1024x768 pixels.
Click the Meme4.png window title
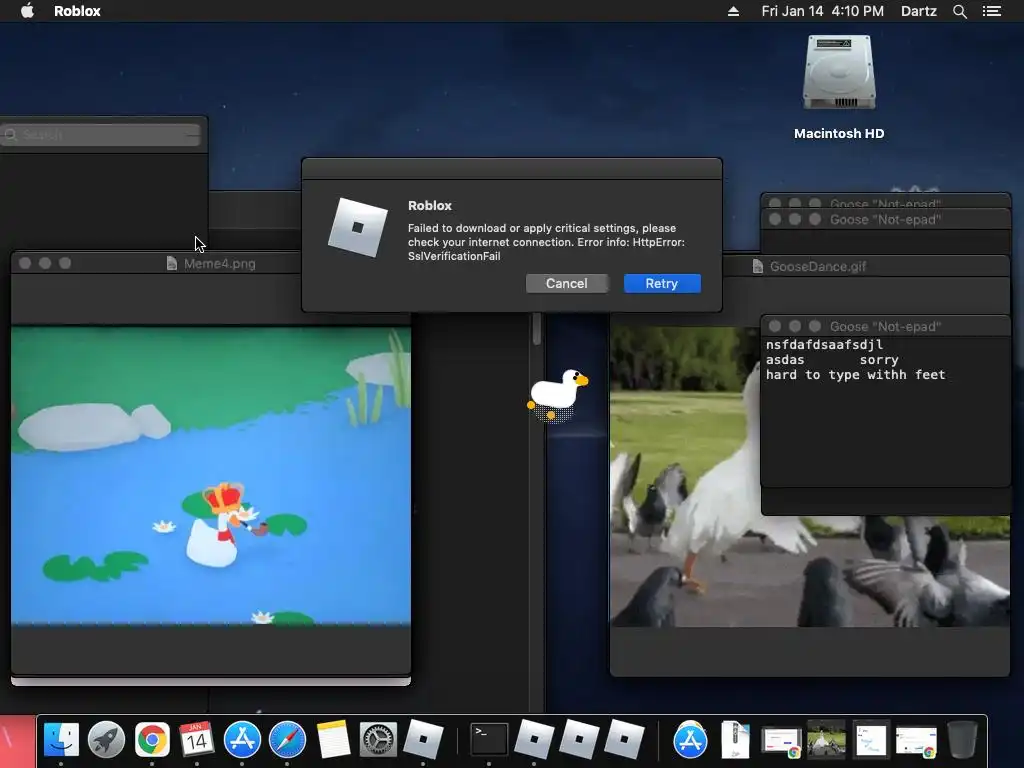(219, 264)
